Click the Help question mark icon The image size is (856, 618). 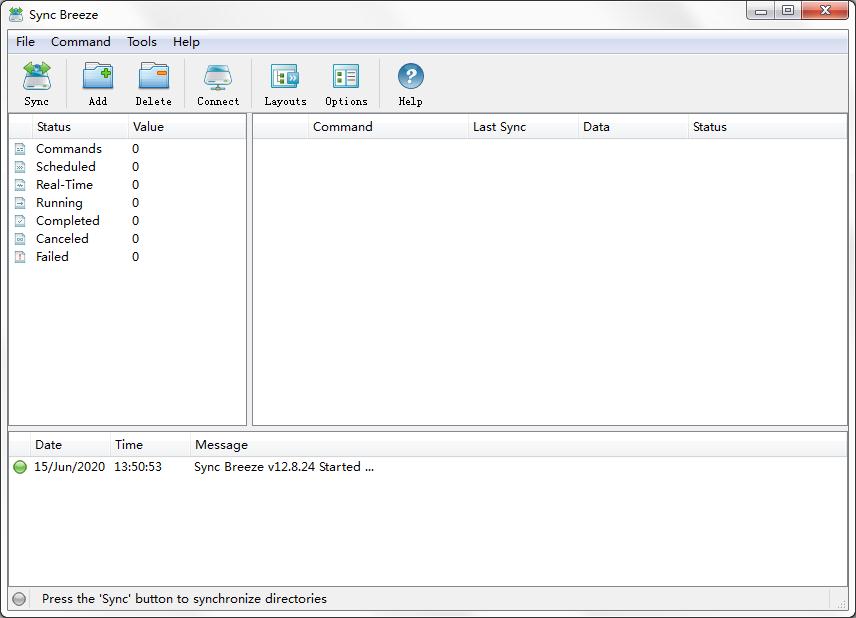point(410,78)
